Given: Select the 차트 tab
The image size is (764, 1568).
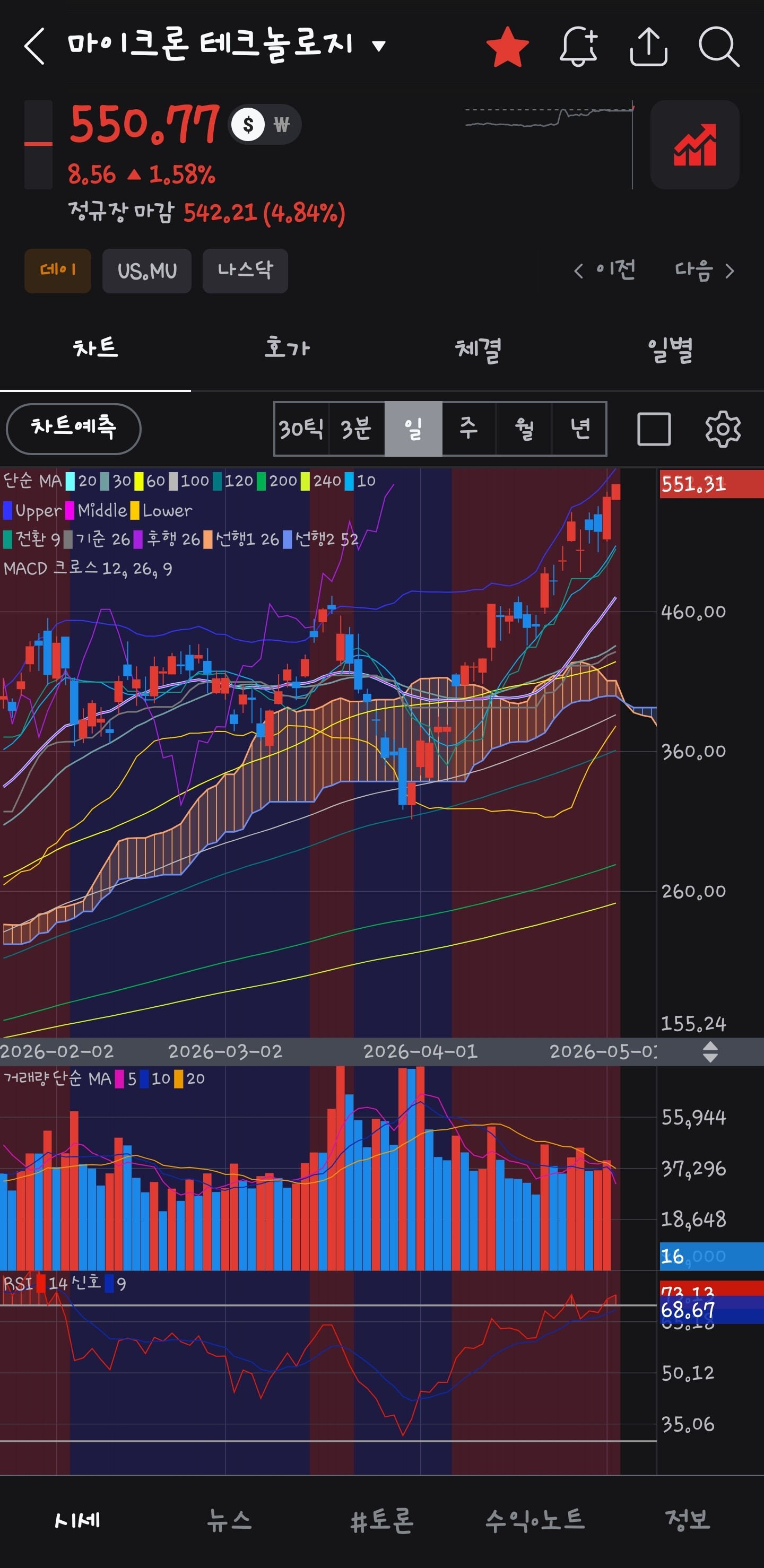Looking at the screenshot, I should tap(95, 349).
